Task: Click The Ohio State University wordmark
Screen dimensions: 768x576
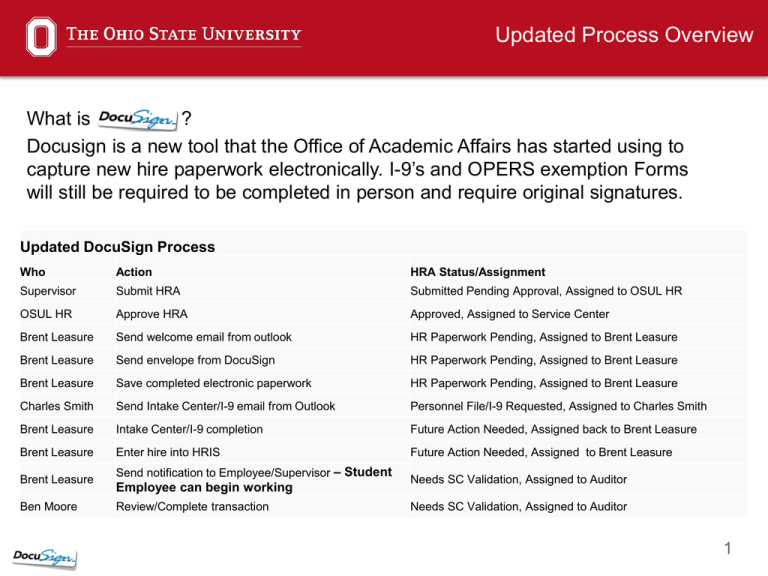Action: point(184,34)
